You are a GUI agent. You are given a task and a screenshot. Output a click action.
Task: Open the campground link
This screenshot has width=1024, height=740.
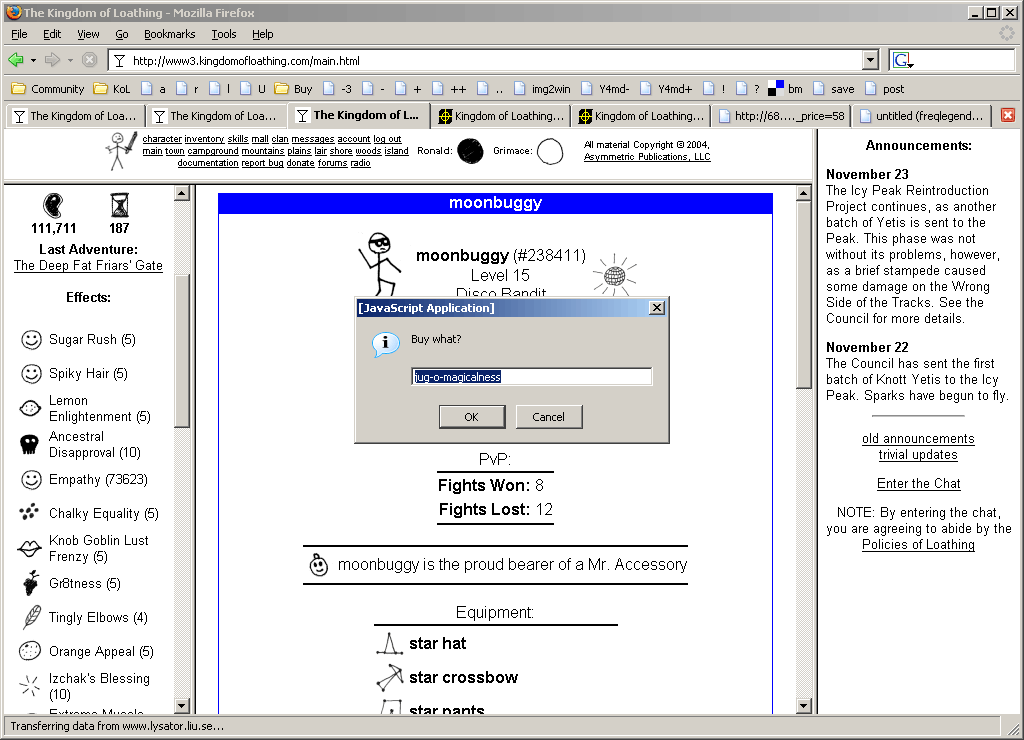(213, 151)
